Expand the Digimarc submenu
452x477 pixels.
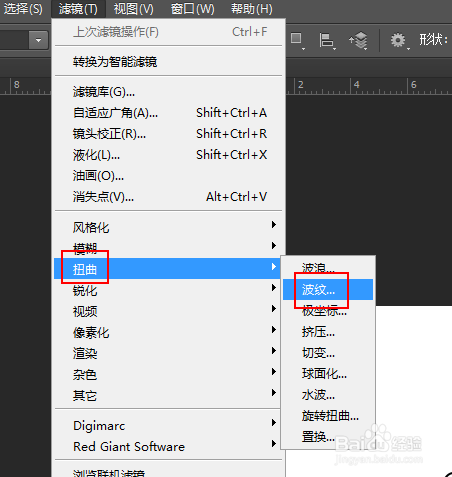click(x=168, y=426)
